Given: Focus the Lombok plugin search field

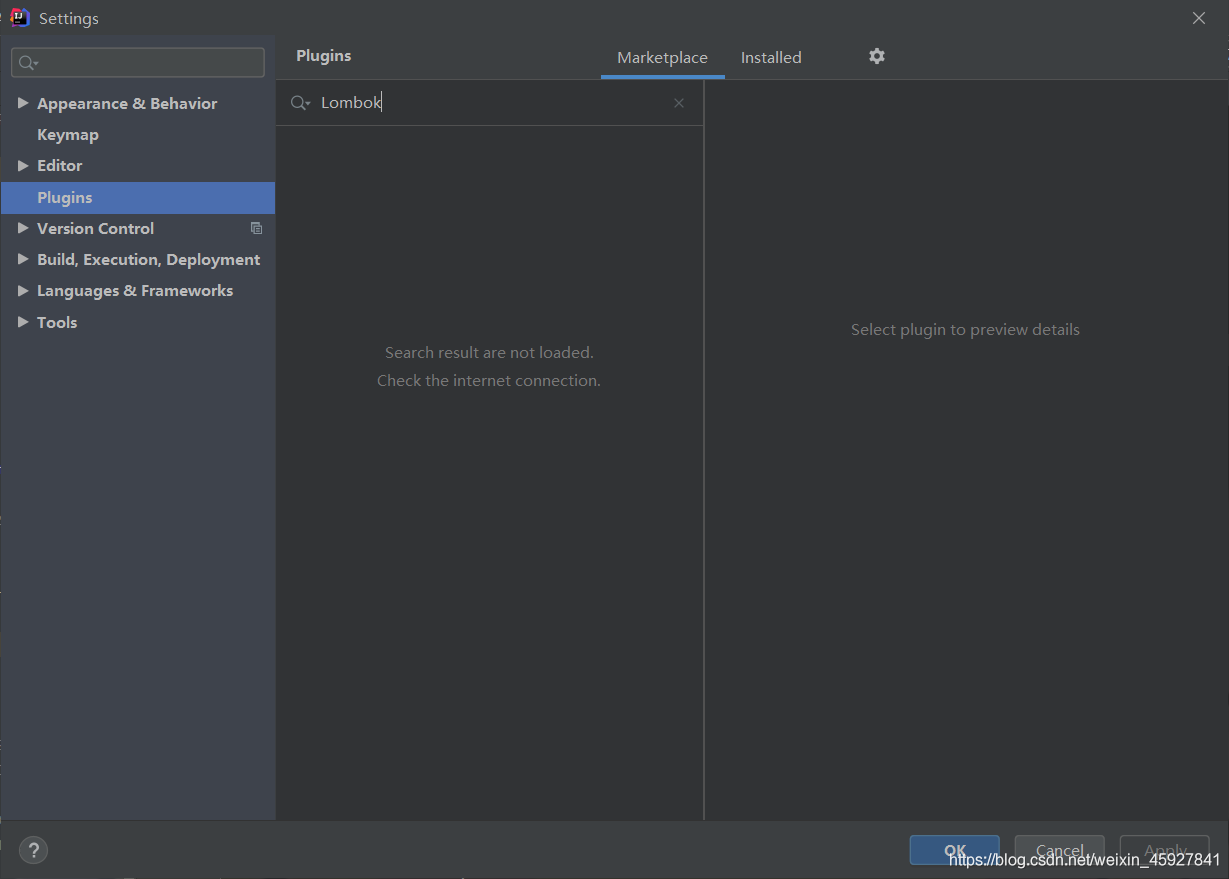Looking at the screenshot, I should point(490,103).
